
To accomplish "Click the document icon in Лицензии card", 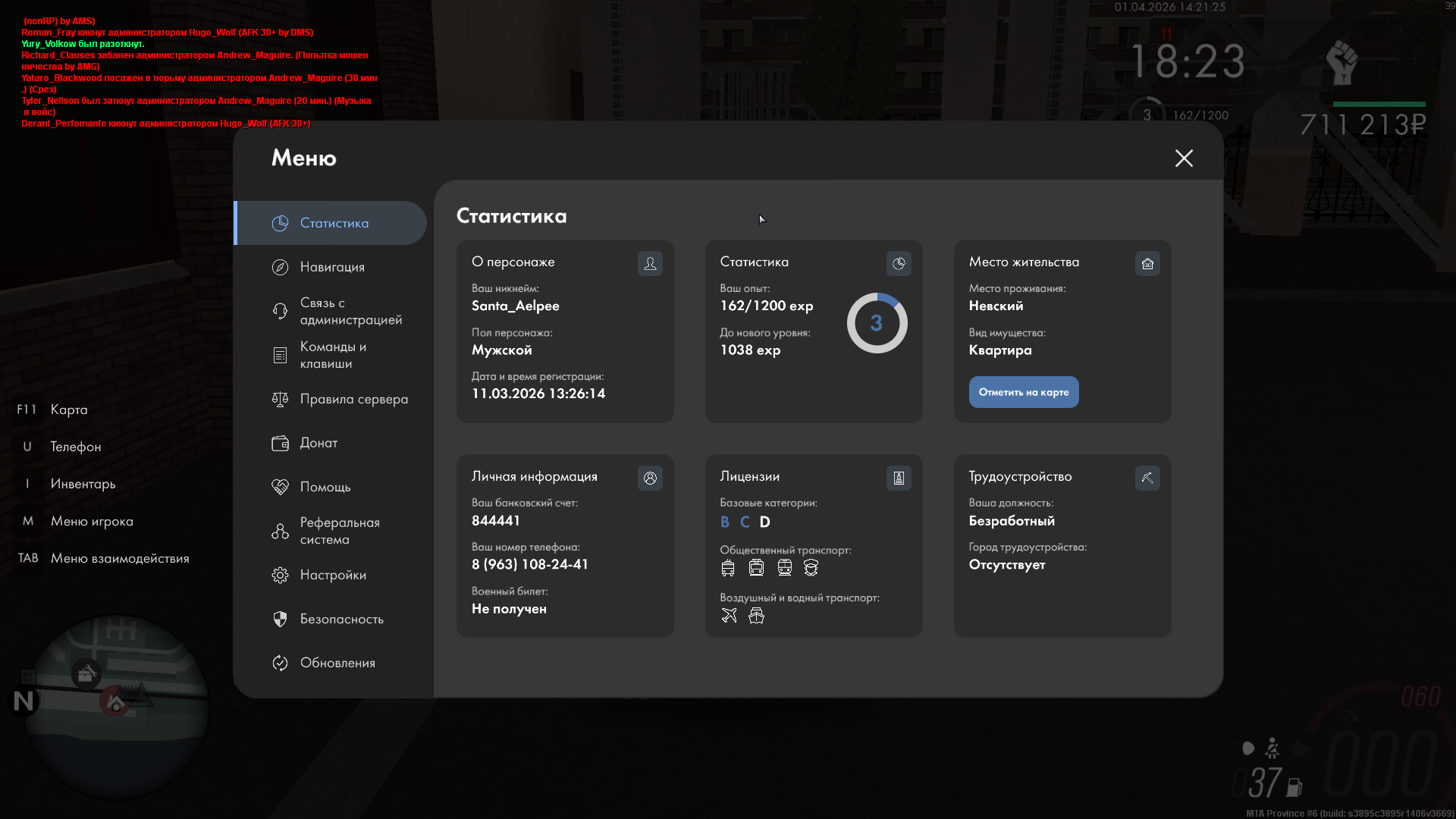I will (899, 478).
